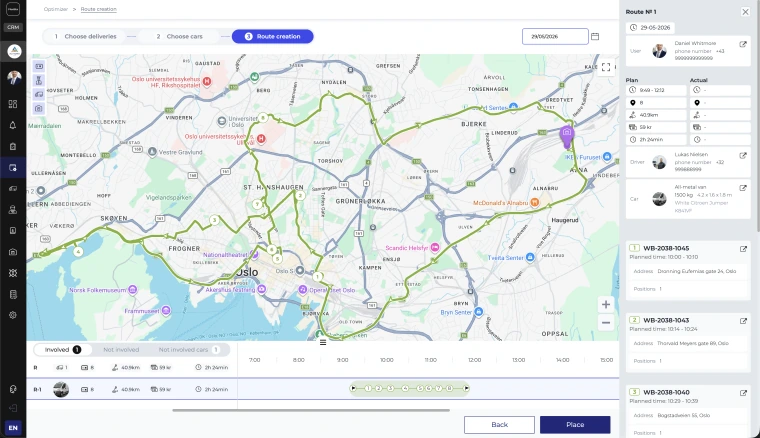Image resolution: width=760 pixels, height=438 pixels.
Task: Open the Optimizer breadcrumb link
Action: (x=56, y=9)
